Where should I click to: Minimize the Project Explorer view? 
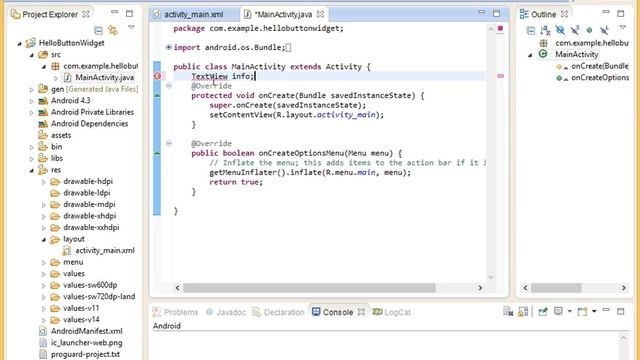115,13
